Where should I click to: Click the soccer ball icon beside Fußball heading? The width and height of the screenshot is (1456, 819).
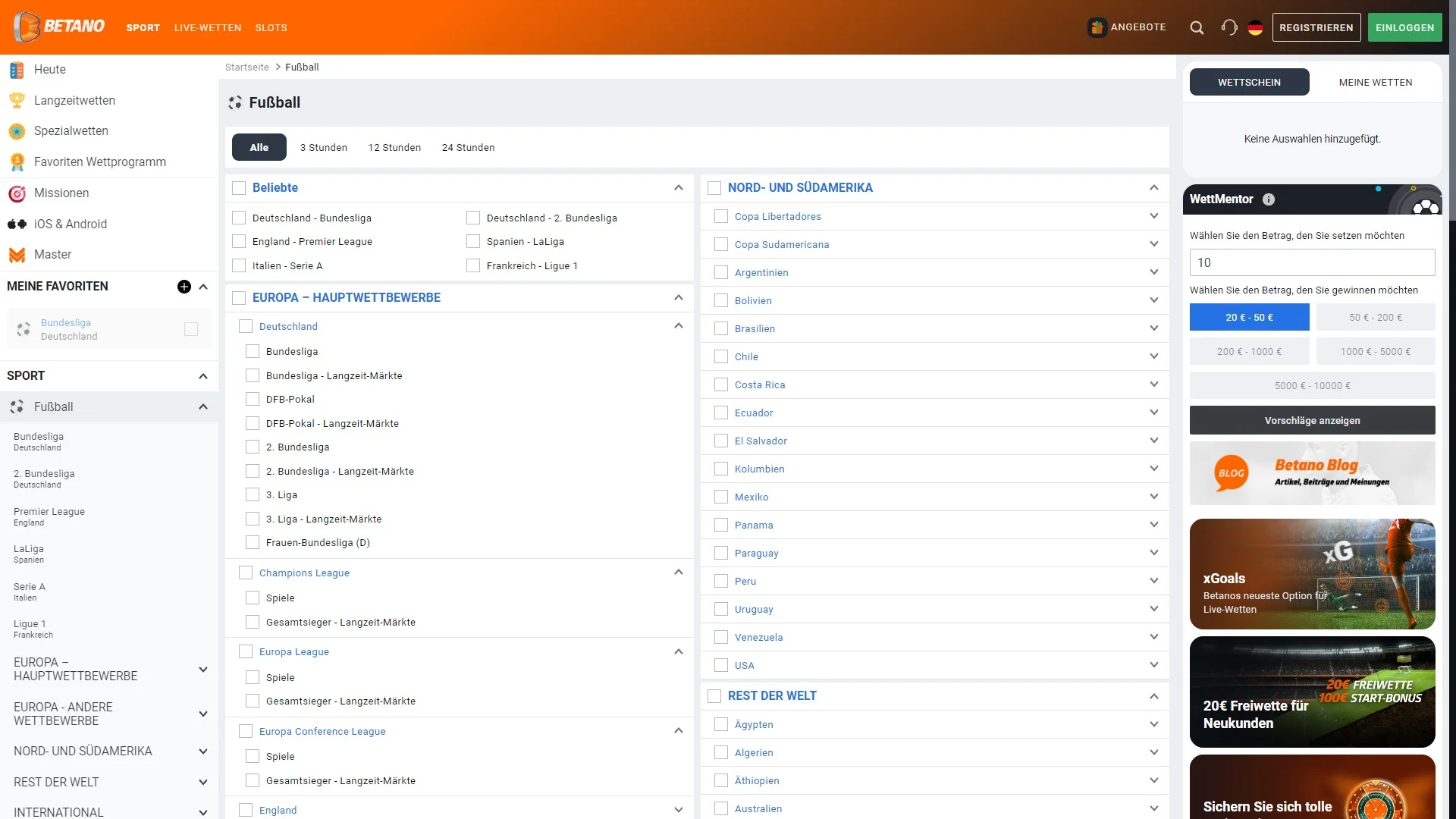pos(235,102)
